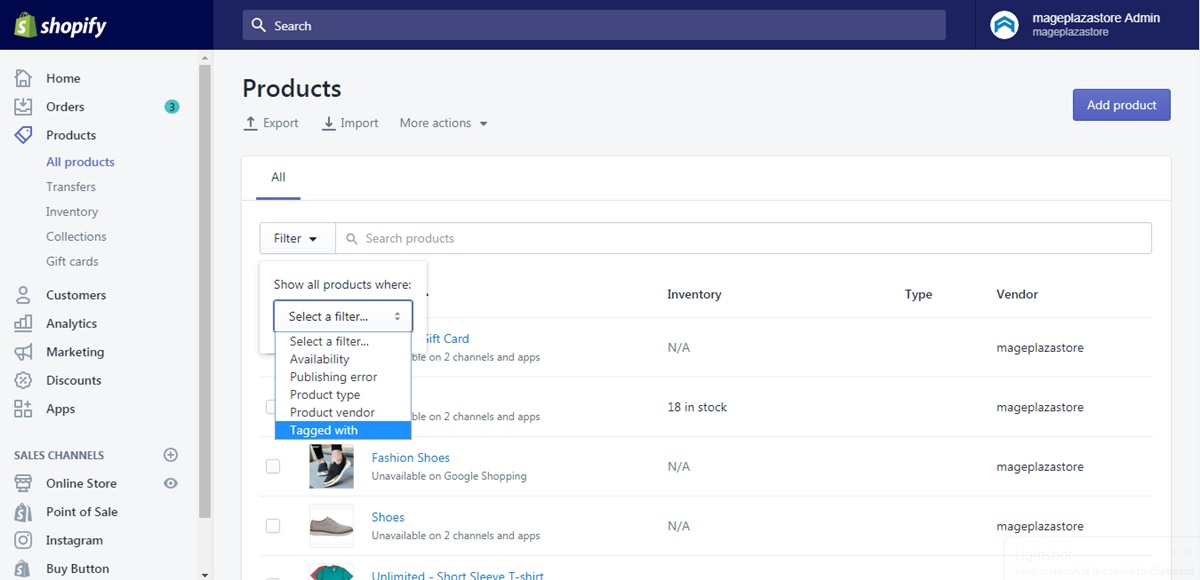1200x580 pixels.
Task: Click the Instagram camera icon
Action: tap(23, 540)
